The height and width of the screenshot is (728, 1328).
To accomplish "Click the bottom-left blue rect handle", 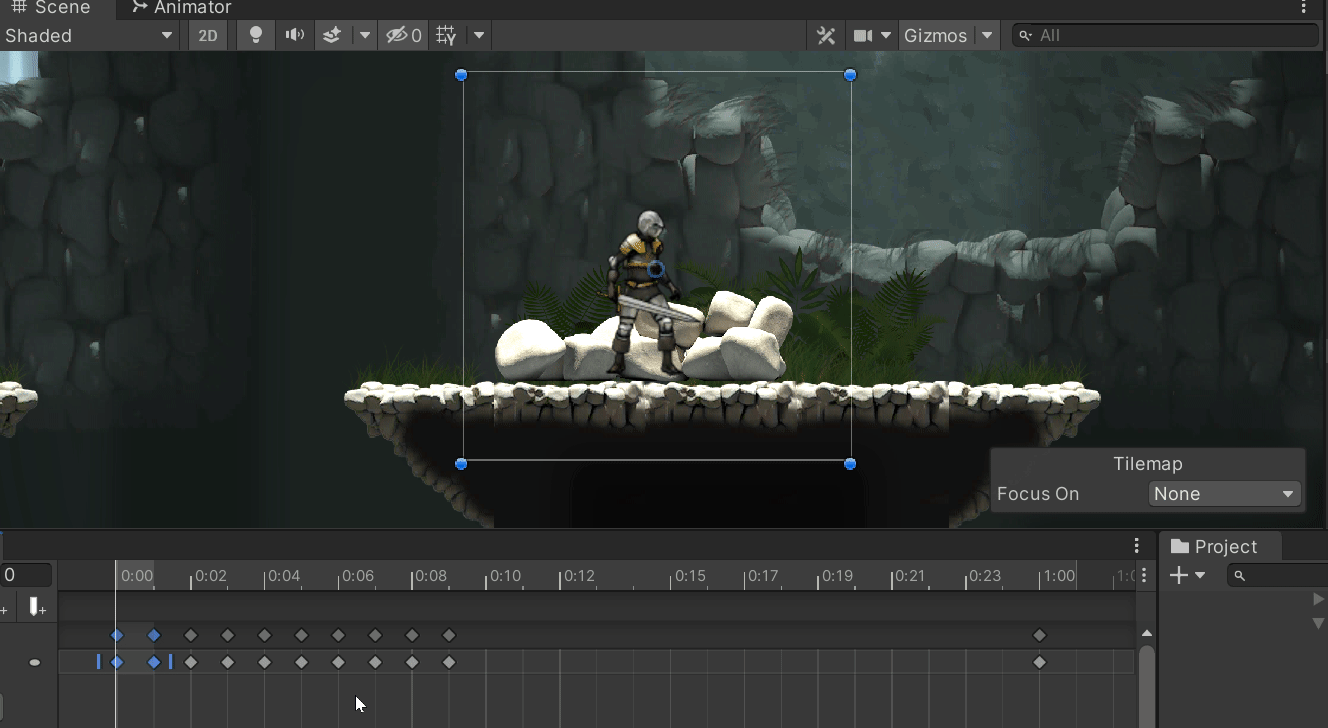I will (461, 463).
